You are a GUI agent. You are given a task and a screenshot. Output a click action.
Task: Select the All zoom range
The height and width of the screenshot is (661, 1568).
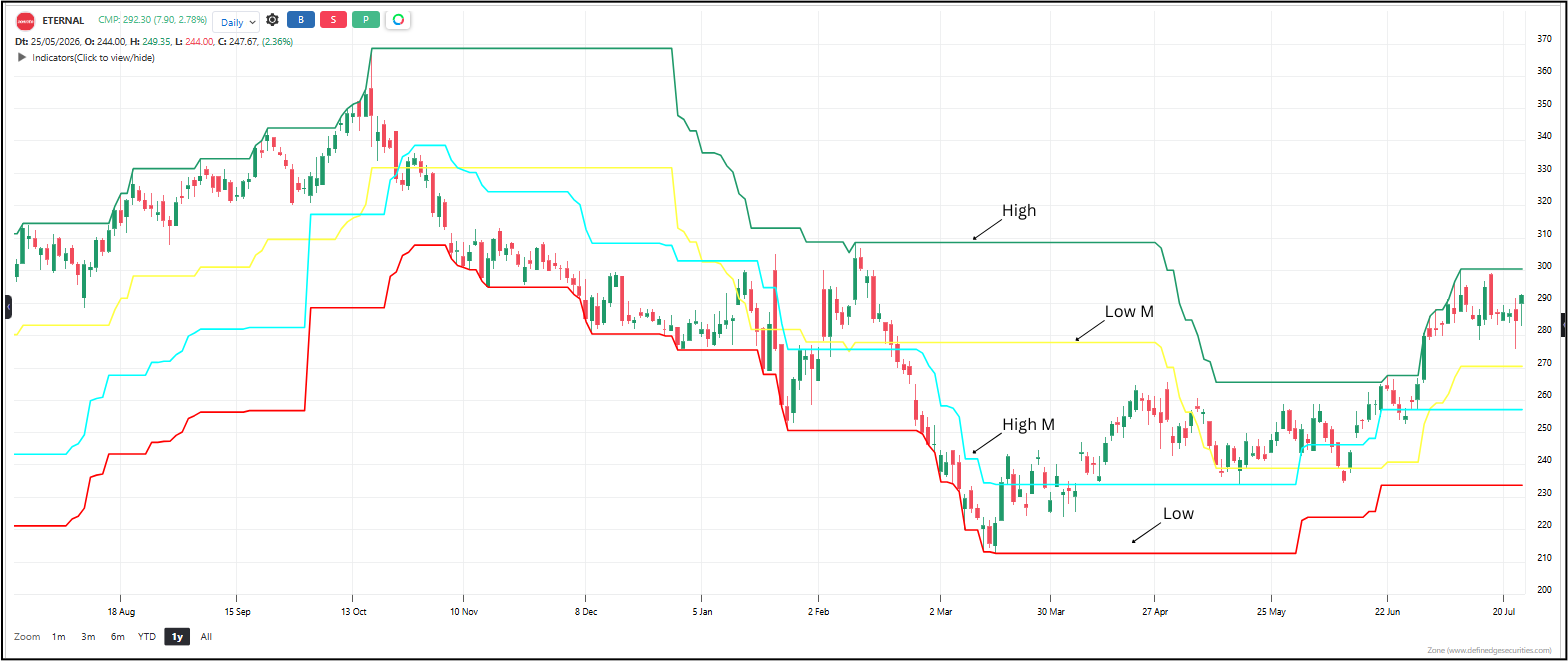click(206, 636)
